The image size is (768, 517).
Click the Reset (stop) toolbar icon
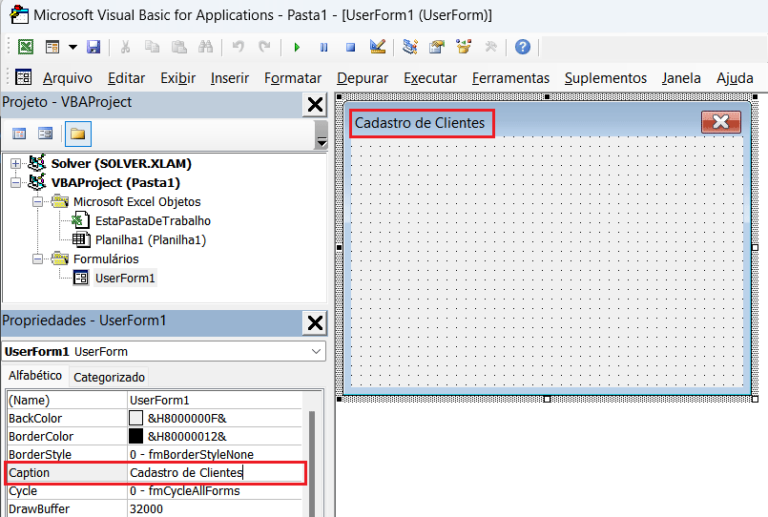coord(350,47)
